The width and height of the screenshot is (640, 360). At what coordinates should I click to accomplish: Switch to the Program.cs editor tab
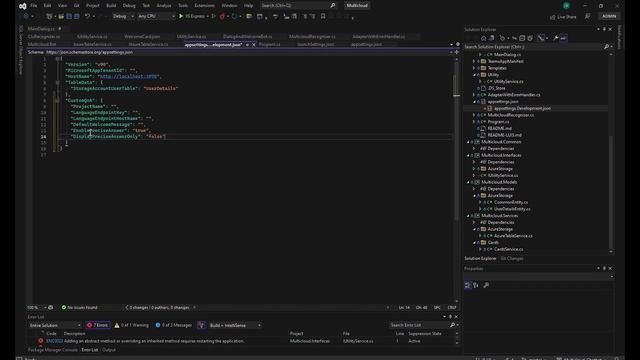tap(270, 44)
